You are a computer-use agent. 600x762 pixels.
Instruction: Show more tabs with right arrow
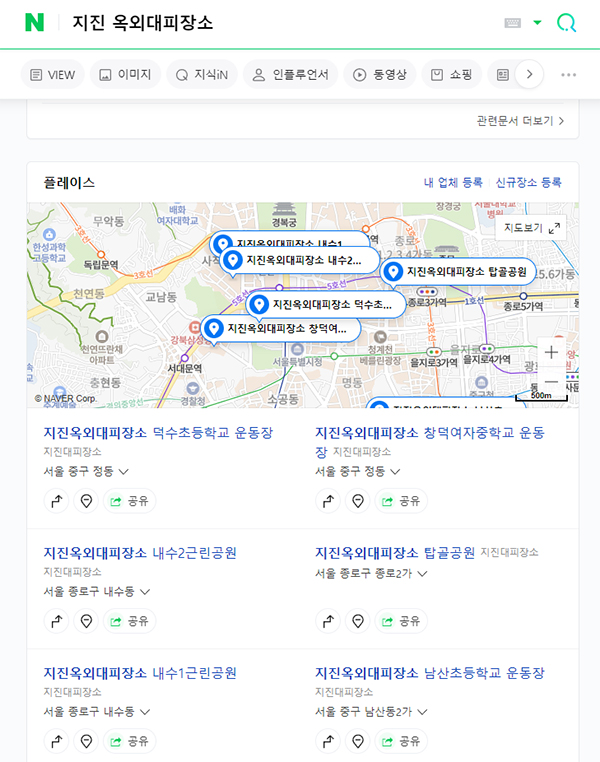(x=529, y=74)
